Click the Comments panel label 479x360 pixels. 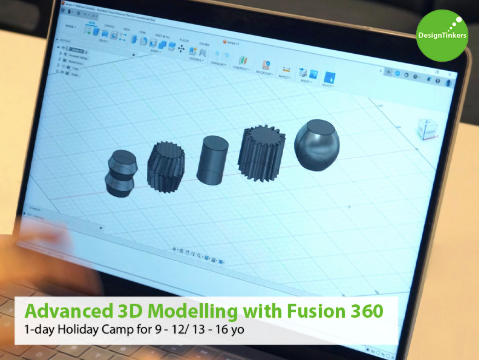(x=34, y=209)
